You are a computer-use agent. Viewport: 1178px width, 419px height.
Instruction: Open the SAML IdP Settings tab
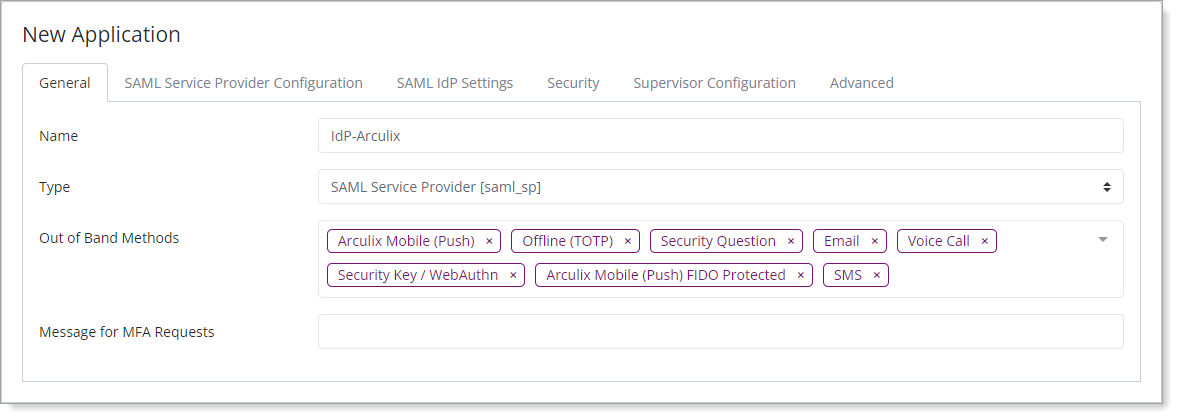click(x=455, y=83)
